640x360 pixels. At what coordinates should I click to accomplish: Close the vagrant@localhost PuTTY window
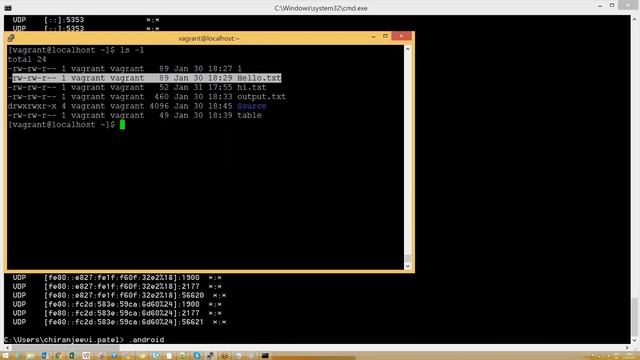(x=401, y=36)
